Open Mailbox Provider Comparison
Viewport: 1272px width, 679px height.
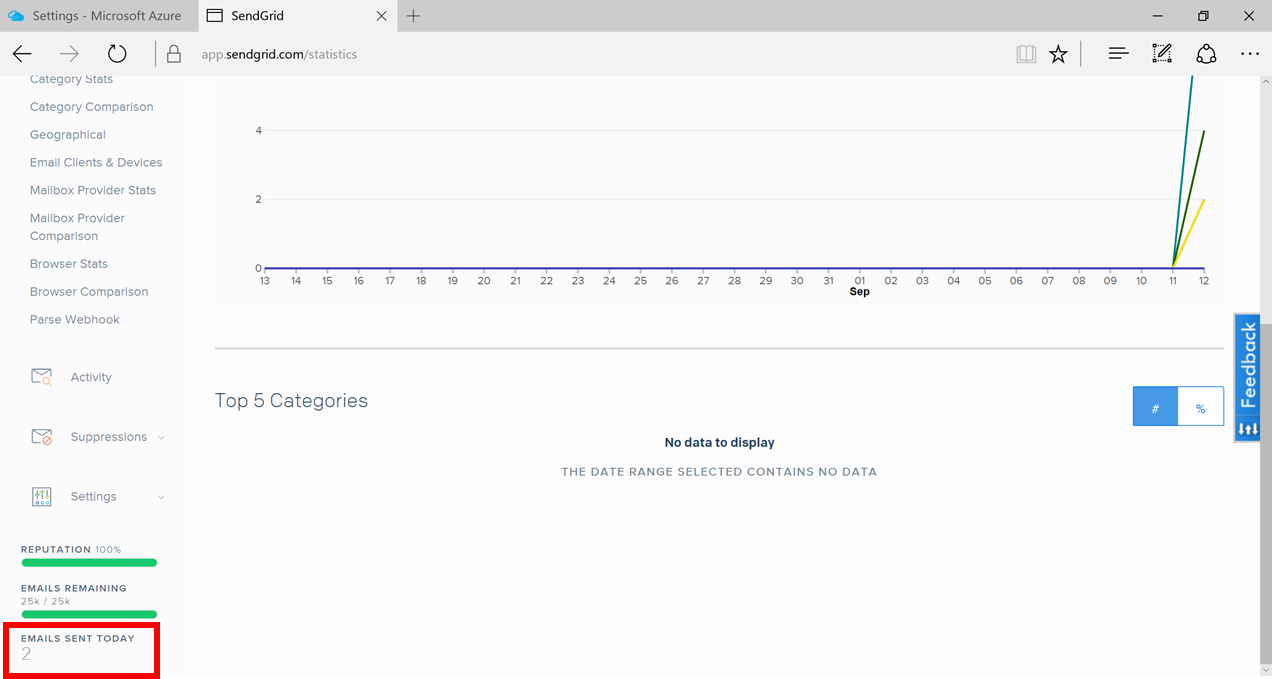(78, 227)
